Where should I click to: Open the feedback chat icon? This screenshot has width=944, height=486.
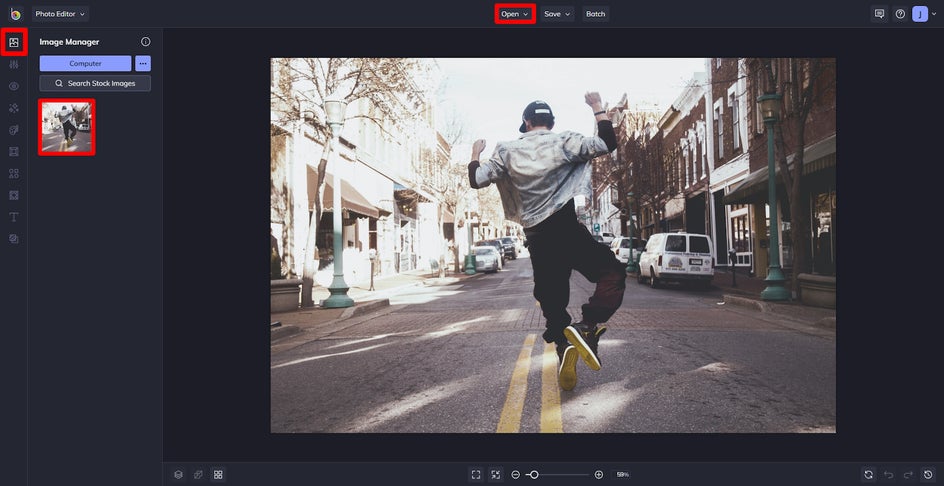(x=879, y=14)
